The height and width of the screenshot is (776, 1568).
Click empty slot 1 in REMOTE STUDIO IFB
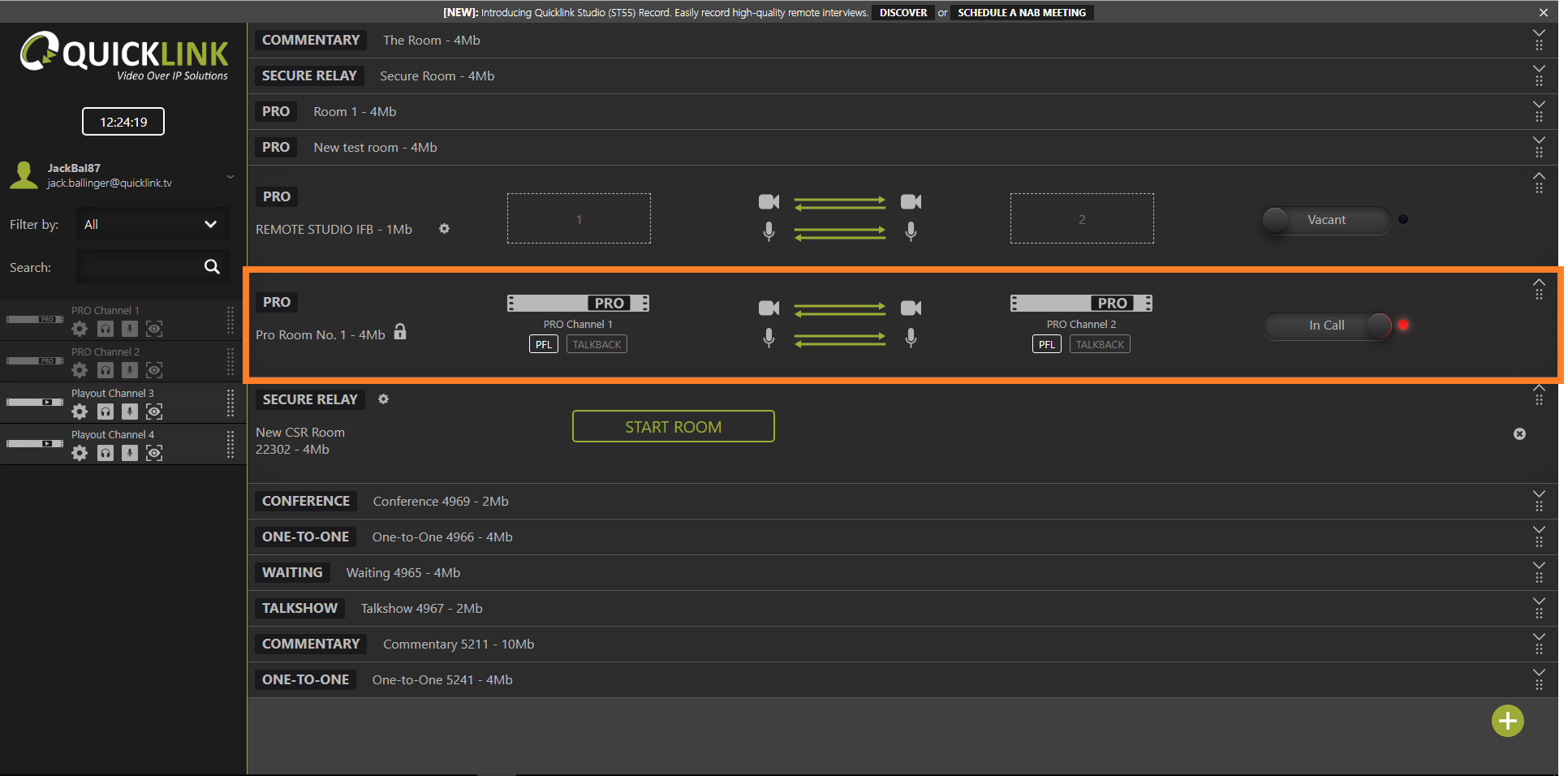(579, 218)
